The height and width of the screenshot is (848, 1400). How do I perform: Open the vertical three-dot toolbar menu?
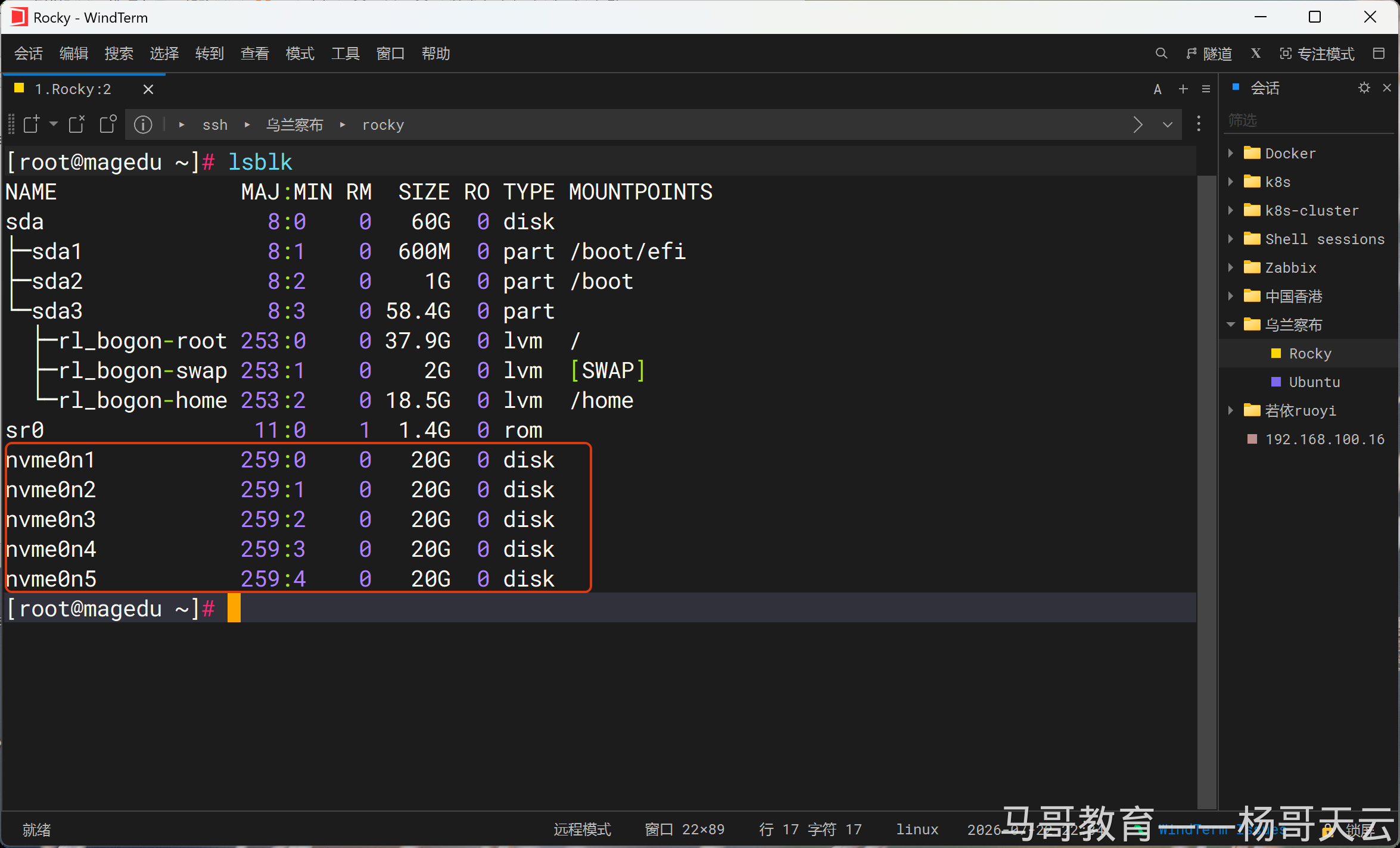(1199, 124)
